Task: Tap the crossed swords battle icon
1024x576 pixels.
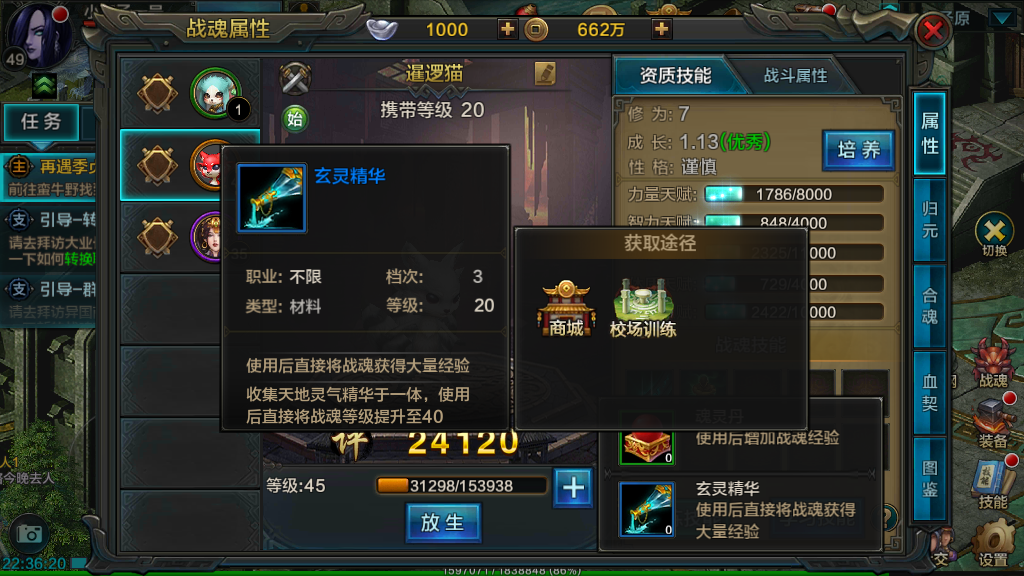Action: pos(295,78)
